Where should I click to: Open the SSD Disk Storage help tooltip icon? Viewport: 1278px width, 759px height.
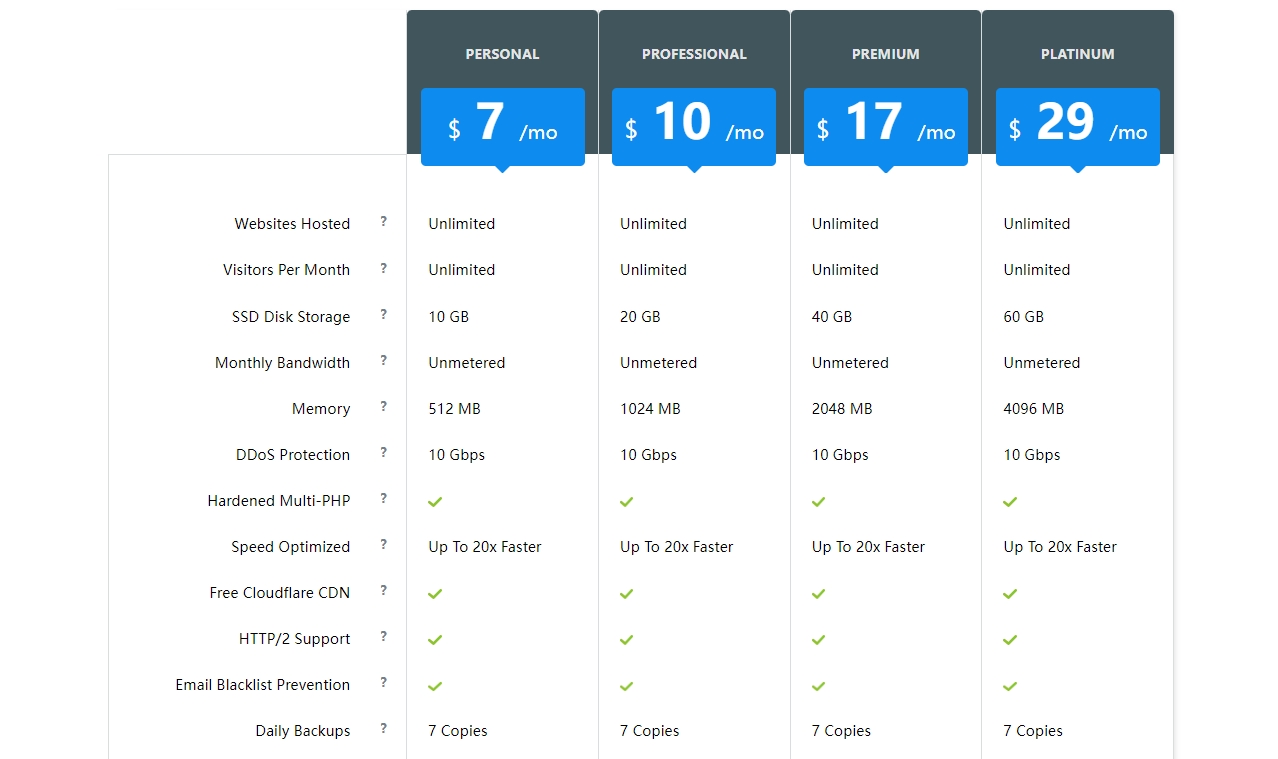coord(383,315)
